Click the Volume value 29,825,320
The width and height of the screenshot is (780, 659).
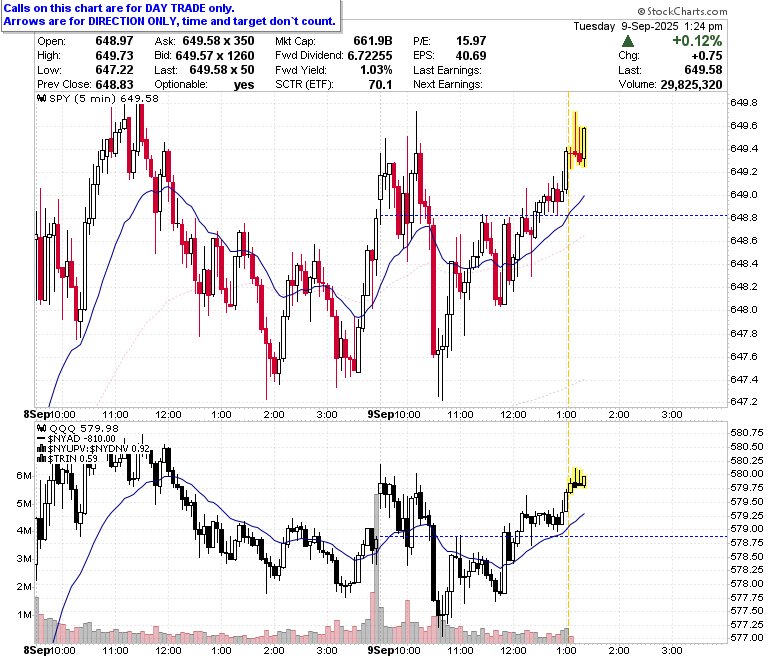[691, 84]
